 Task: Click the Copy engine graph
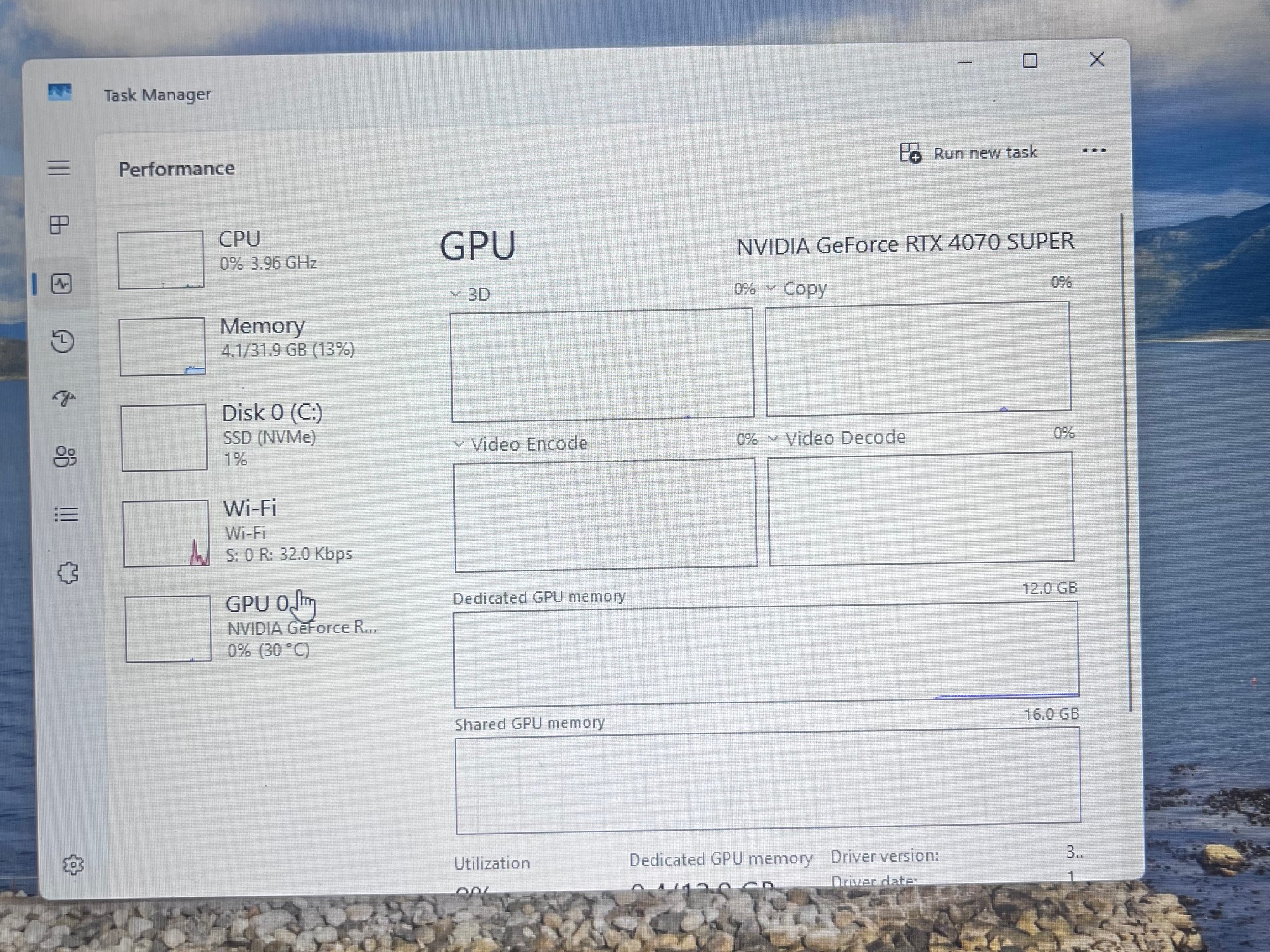coord(918,359)
